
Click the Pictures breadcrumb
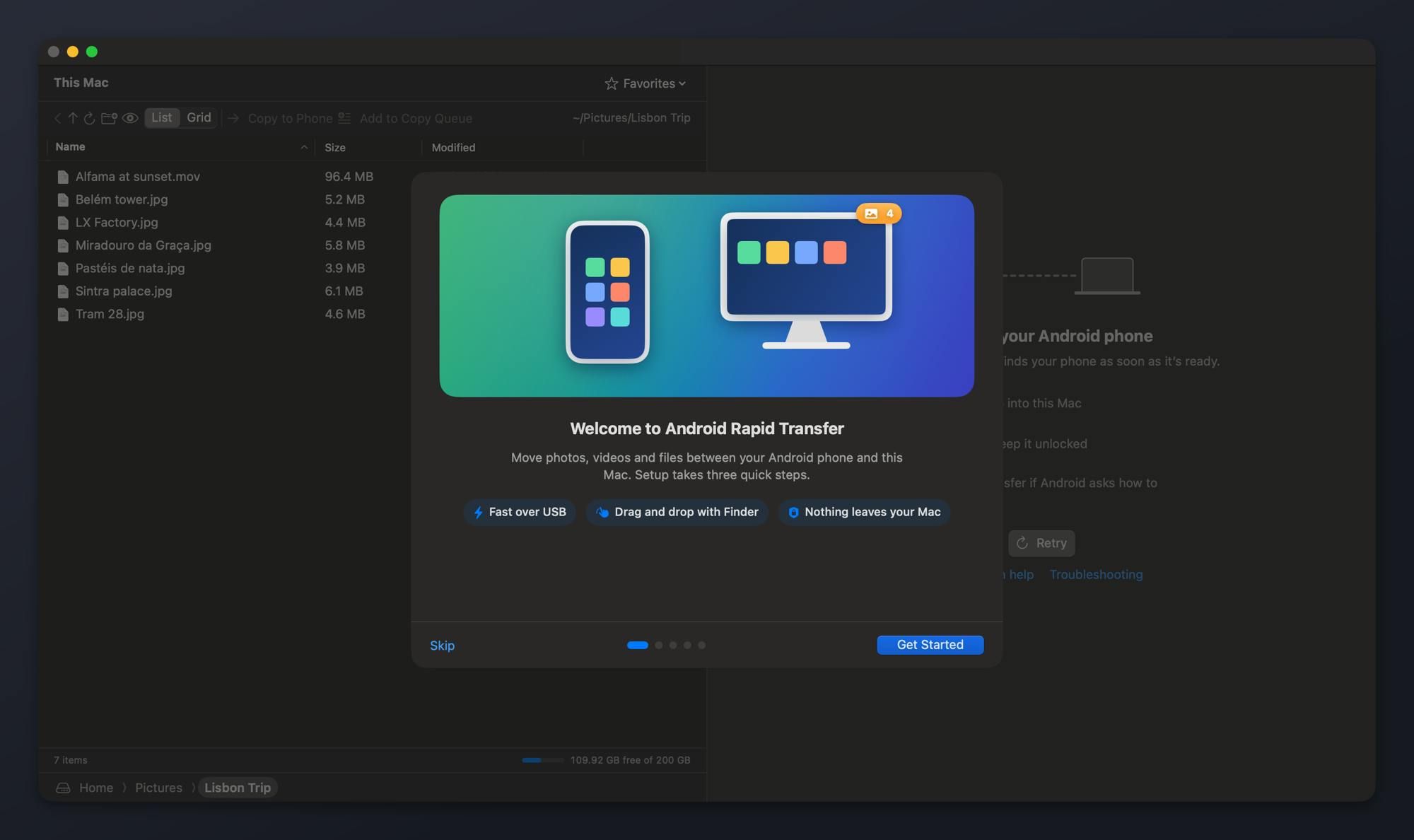158,788
